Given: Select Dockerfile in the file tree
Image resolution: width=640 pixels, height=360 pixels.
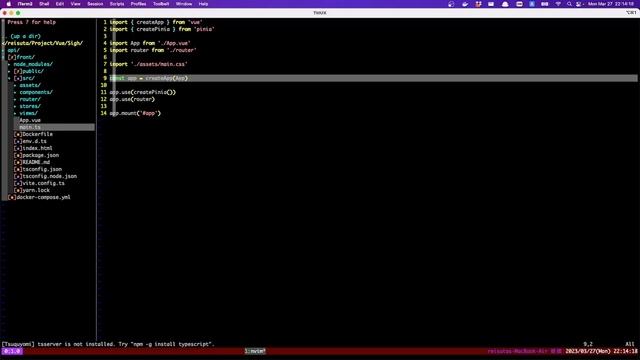Looking at the screenshot, I should pyautogui.click(x=38, y=134).
